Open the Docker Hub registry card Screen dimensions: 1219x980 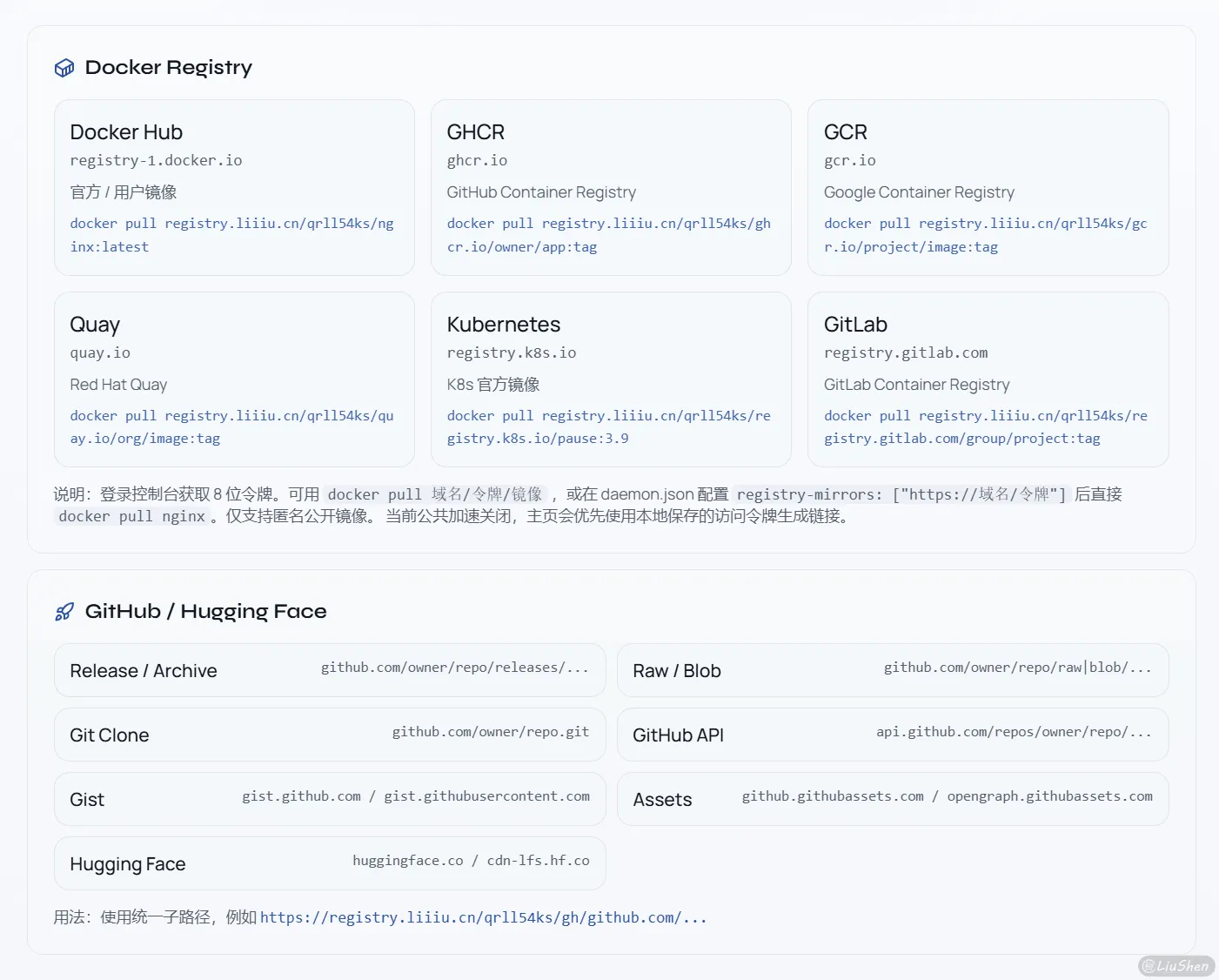[234, 187]
